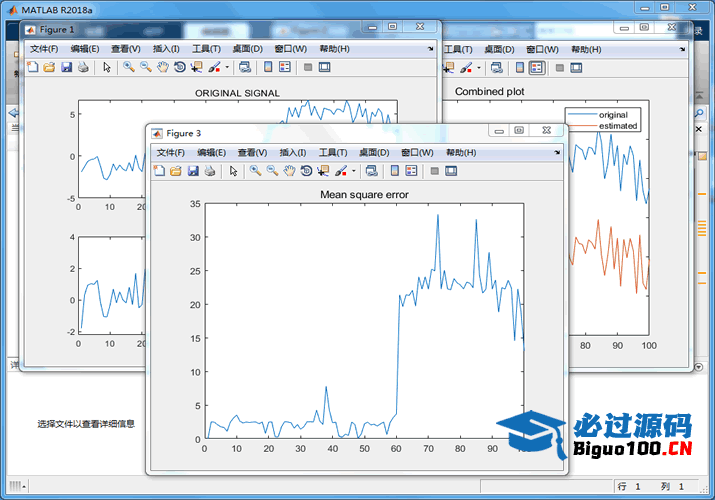Open 工具(T) menu in Figure 3
The height and width of the screenshot is (500, 715).
[x=333, y=153]
